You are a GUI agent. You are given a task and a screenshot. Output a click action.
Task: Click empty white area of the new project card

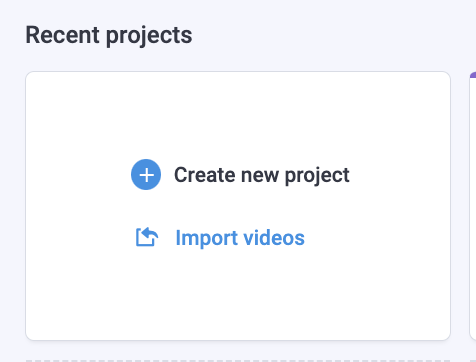coord(238,293)
